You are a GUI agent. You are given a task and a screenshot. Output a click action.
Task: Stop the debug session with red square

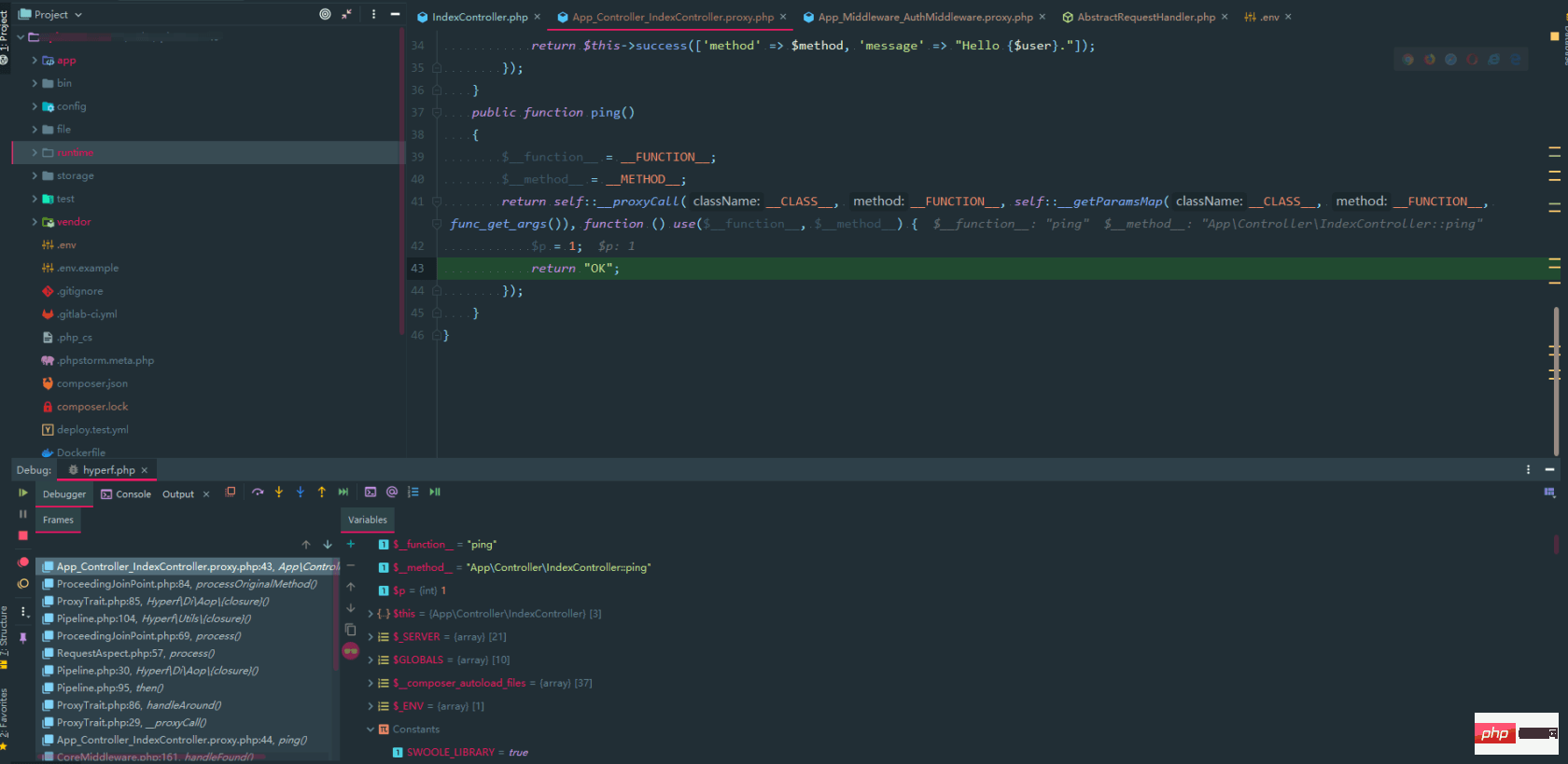tap(23, 535)
